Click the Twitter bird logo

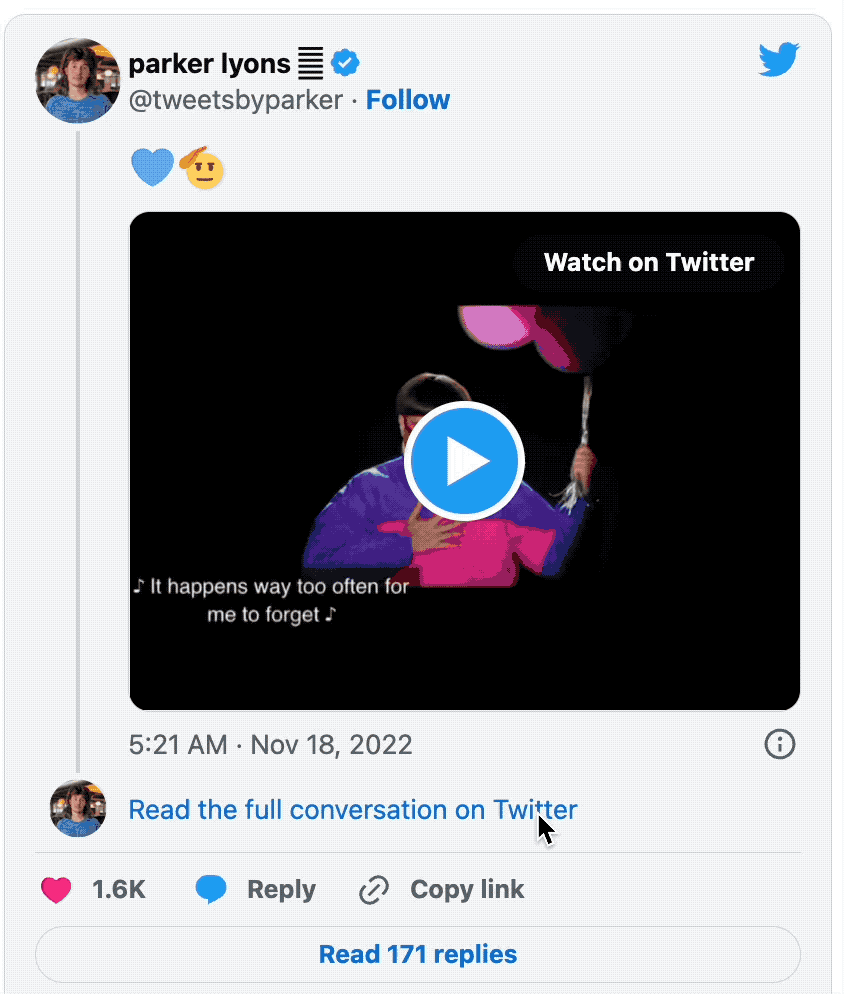click(x=778, y=62)
